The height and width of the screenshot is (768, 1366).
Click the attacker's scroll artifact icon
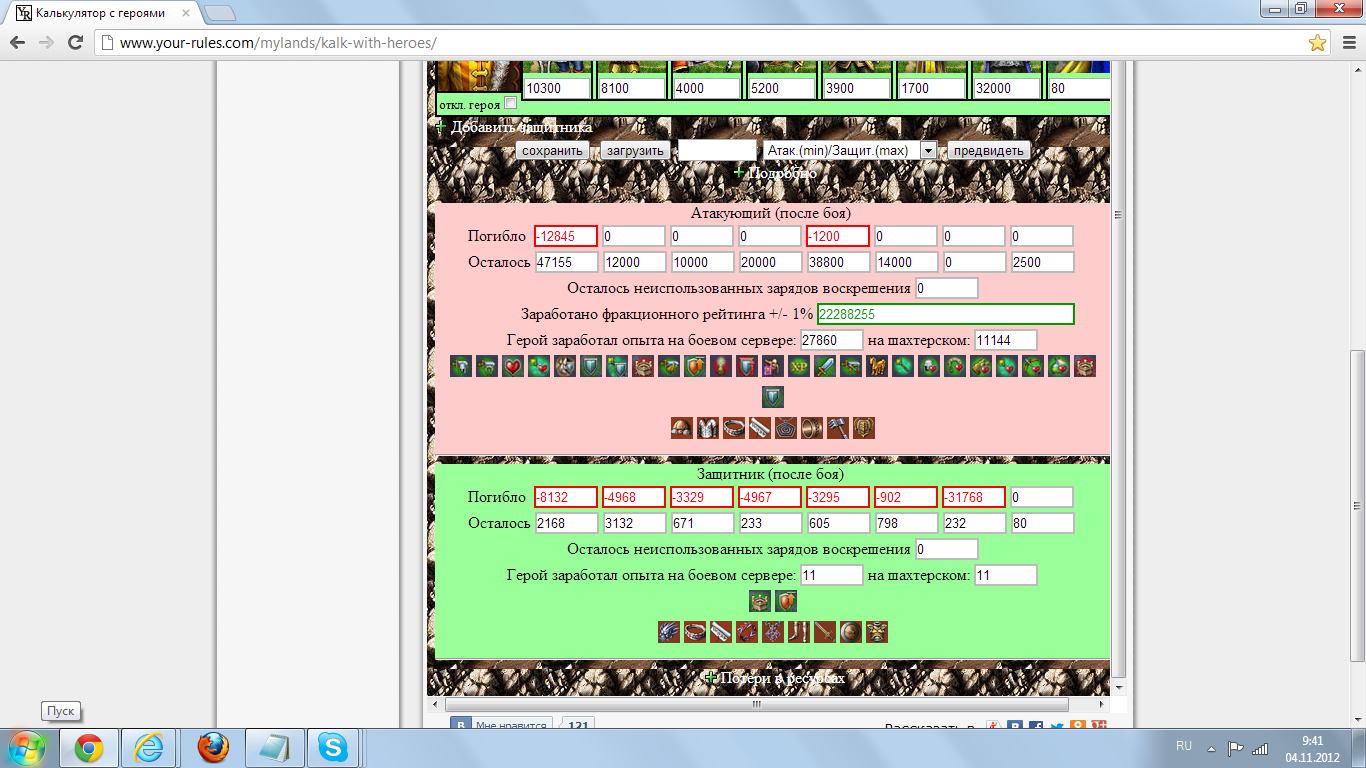(760, 428)
